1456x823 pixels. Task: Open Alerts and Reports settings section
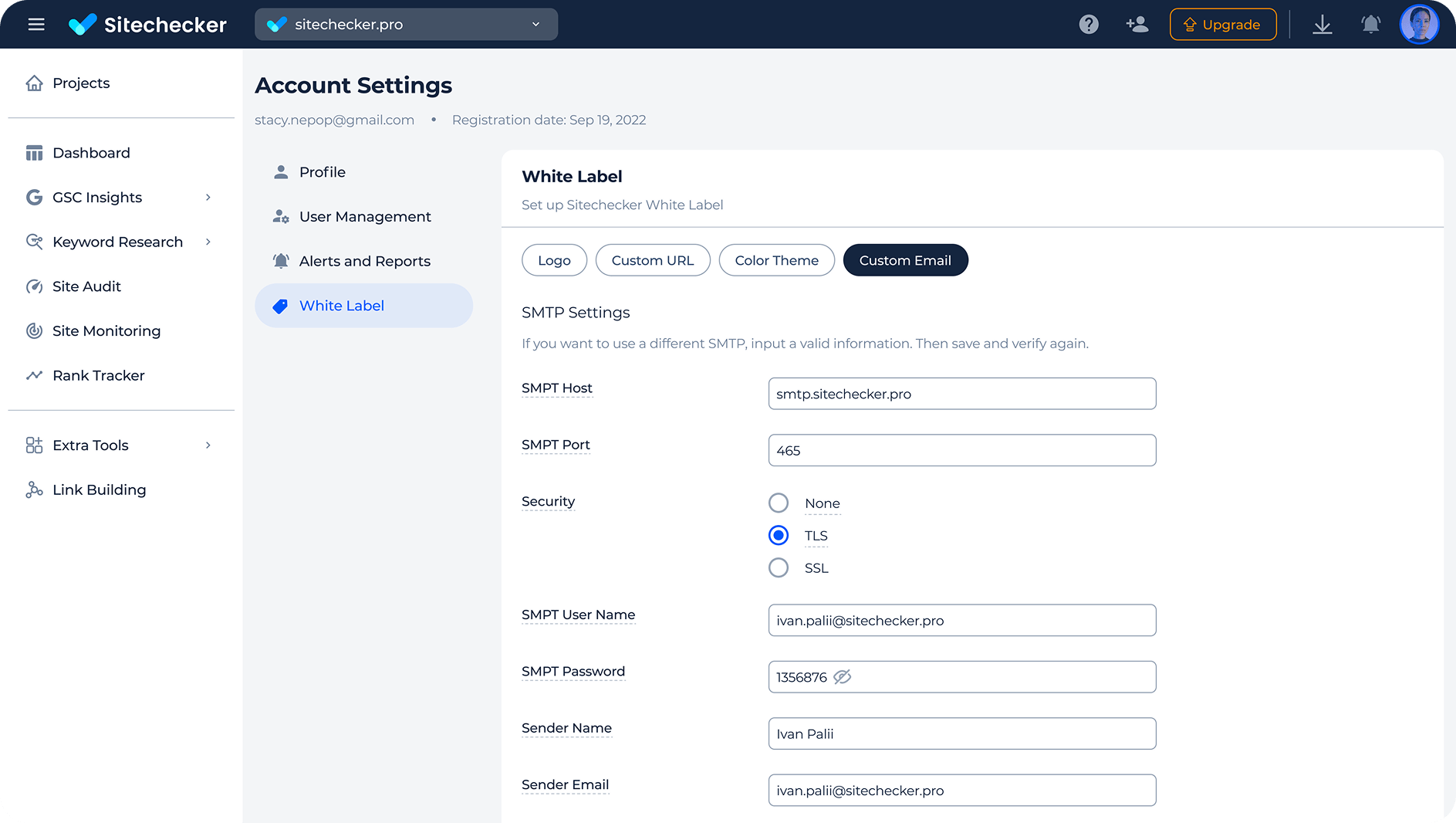click(x=363, y=261)
